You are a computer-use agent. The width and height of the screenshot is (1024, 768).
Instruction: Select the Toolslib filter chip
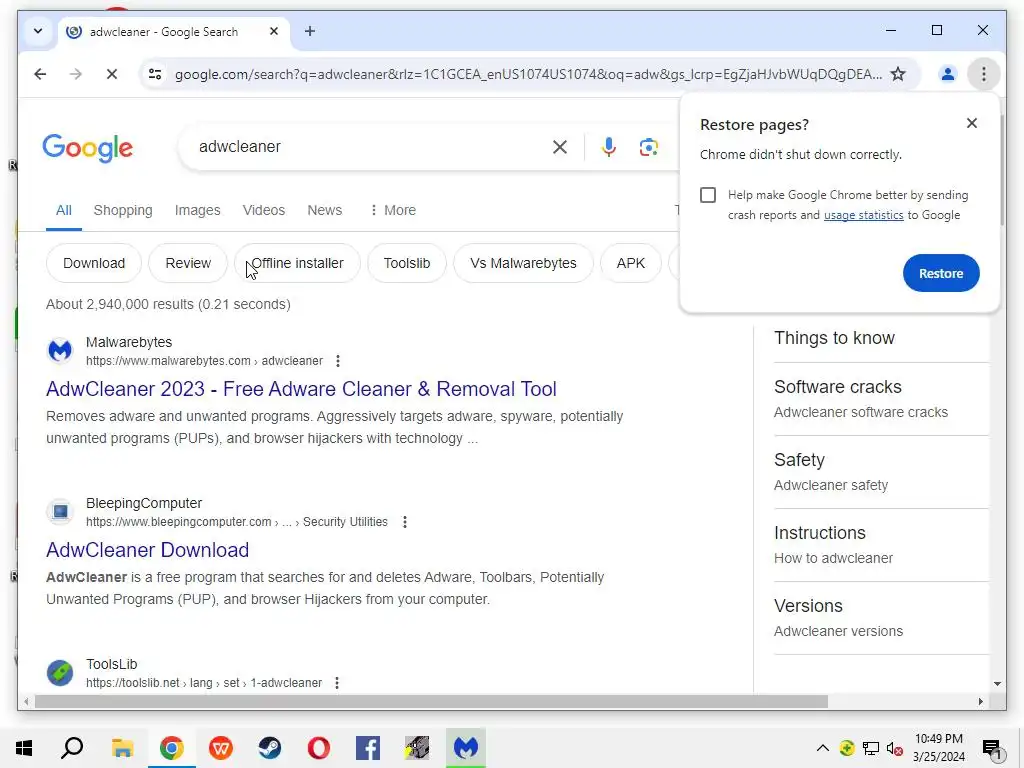(407, 263)
